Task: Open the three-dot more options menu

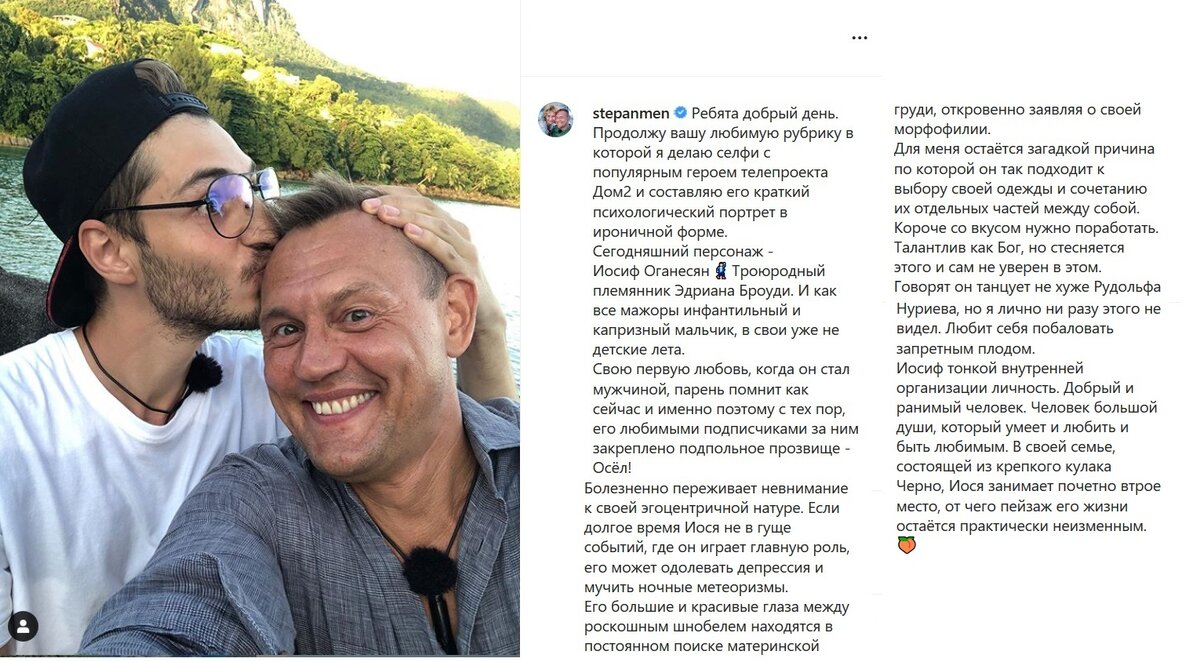Action: pyautogui.click(x=860, y=38)
